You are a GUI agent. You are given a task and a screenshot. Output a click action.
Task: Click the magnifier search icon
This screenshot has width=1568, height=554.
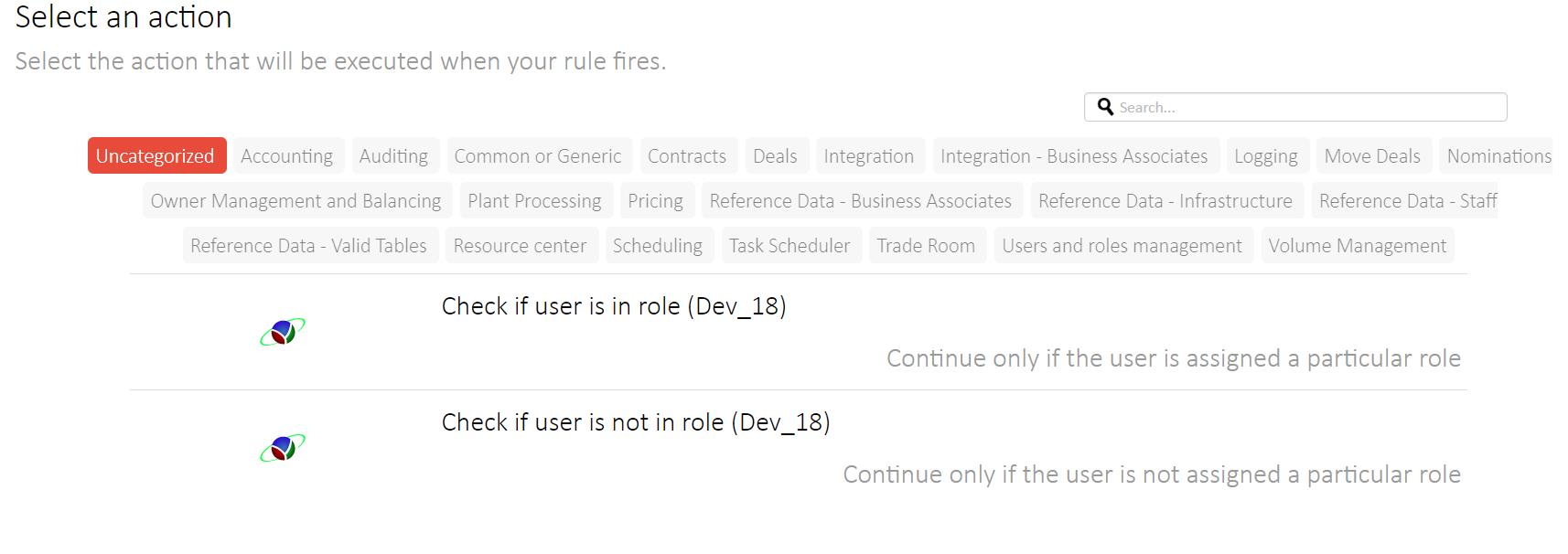click(x=1105, y=107)
